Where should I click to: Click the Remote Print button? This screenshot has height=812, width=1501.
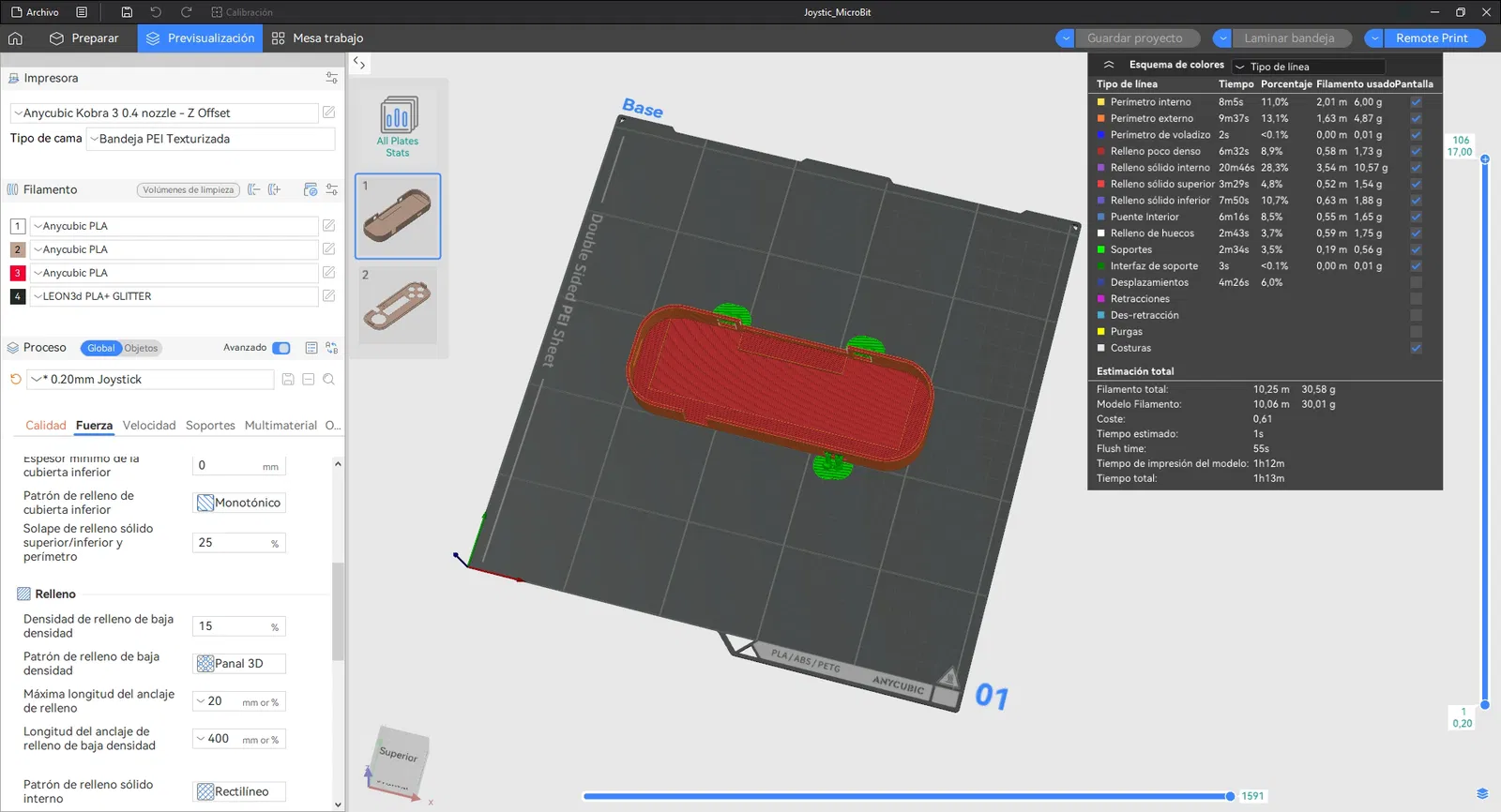click(x=1432, y=38)
